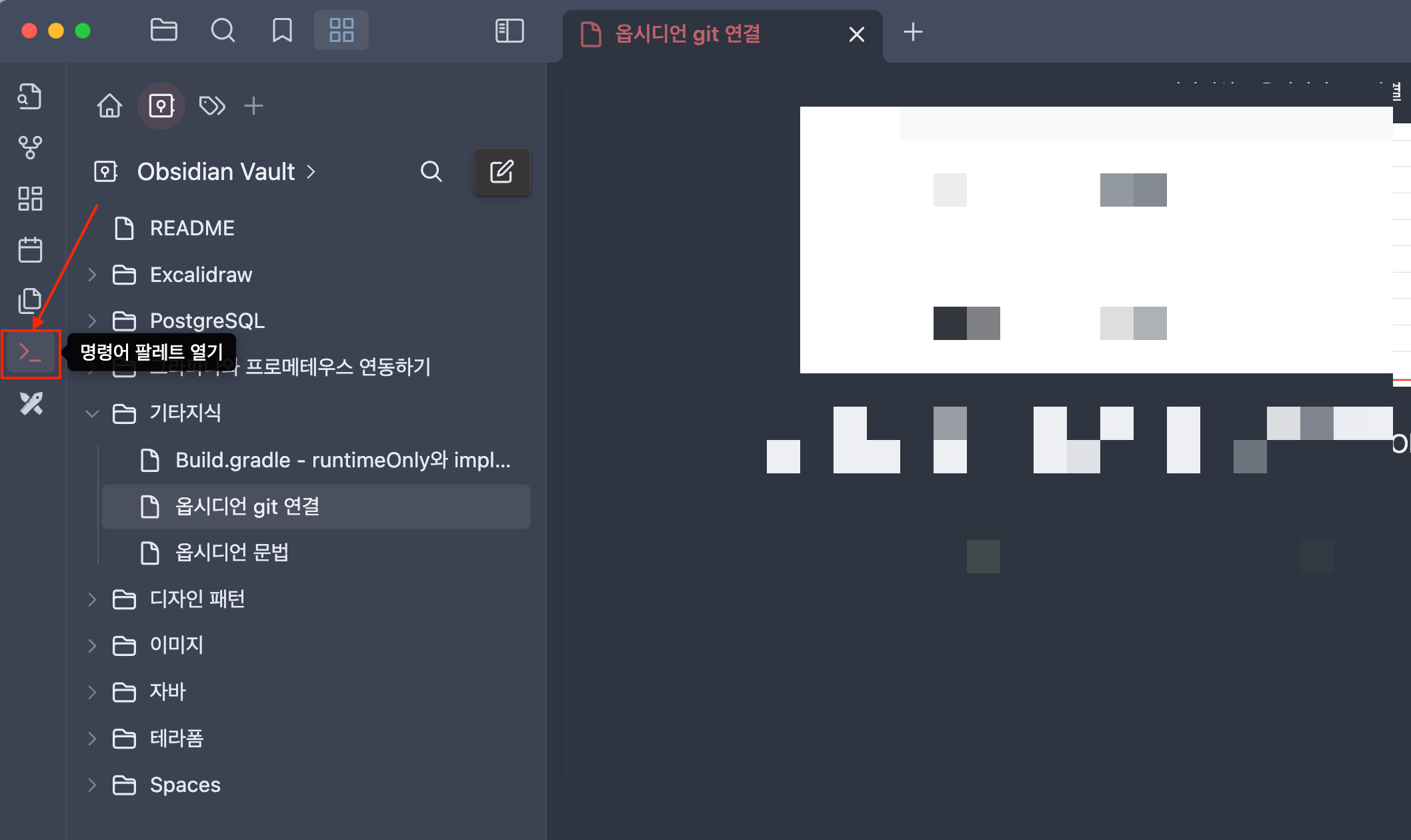Search within the vault file list
The width and height of the screenshot is (1411, 840).
[431, 172]
